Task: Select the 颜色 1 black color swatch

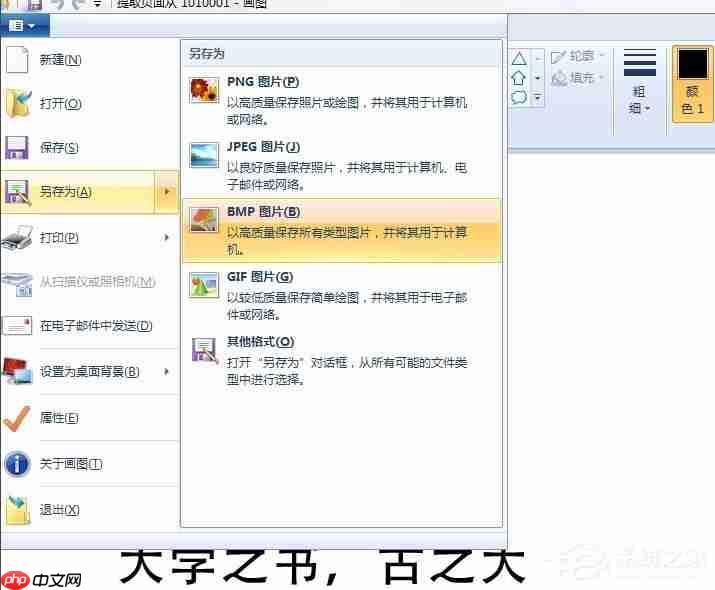Action: (693, 83)
